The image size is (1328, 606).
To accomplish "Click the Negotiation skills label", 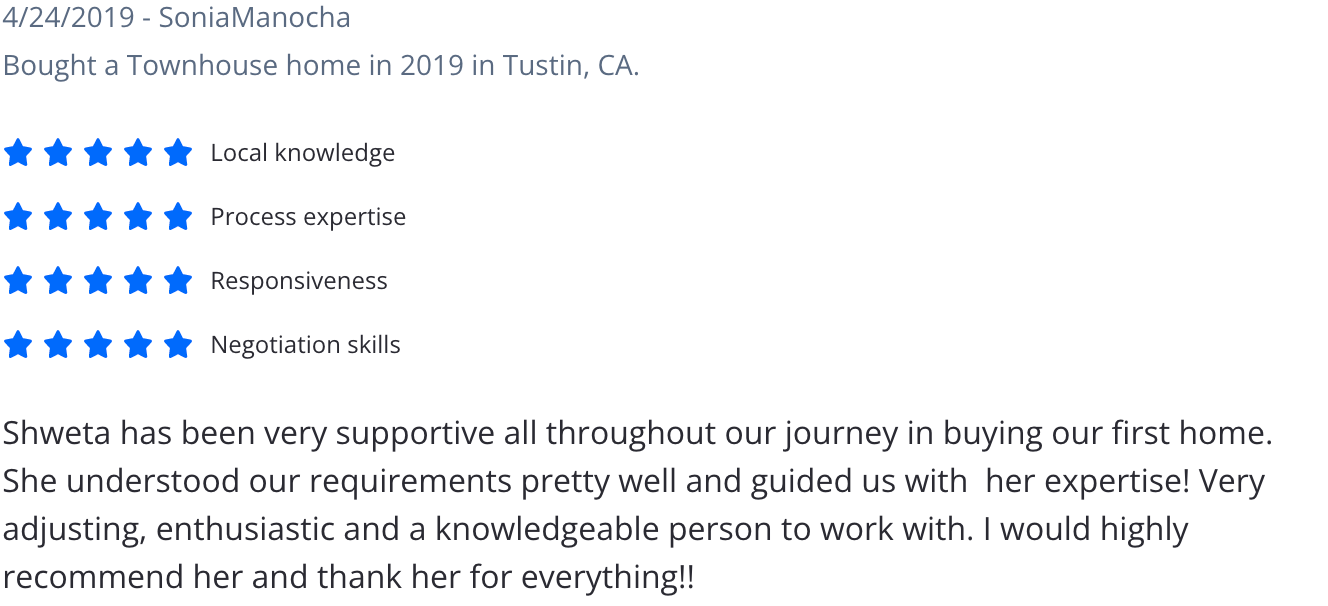I will [x=305, y=345].
